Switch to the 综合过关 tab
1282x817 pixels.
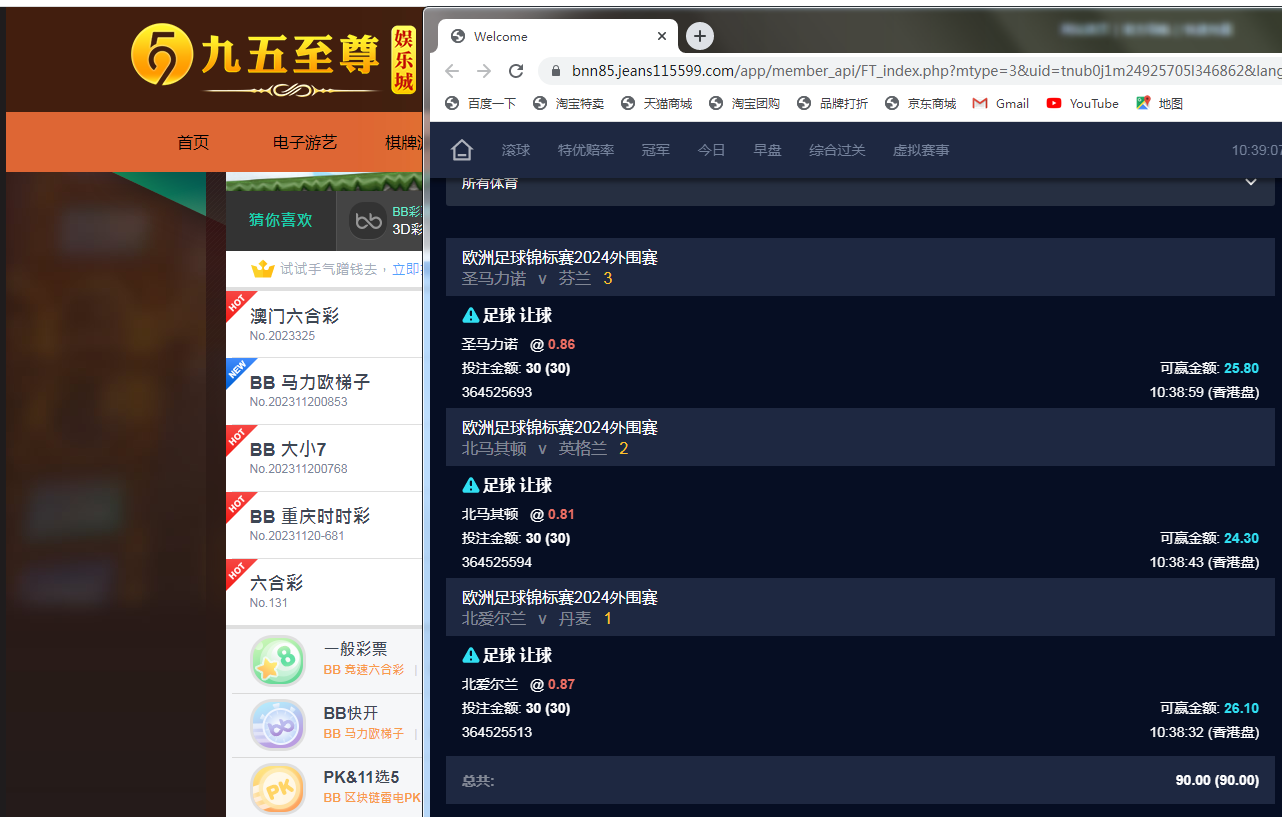tap(838, 150)
